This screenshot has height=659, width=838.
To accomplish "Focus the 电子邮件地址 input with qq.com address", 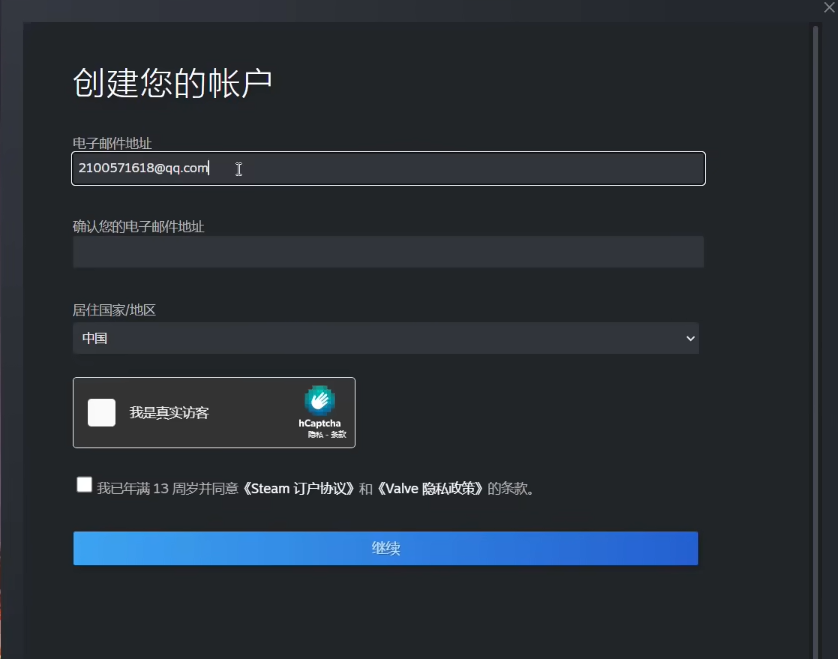I will [x=388, y=168].
